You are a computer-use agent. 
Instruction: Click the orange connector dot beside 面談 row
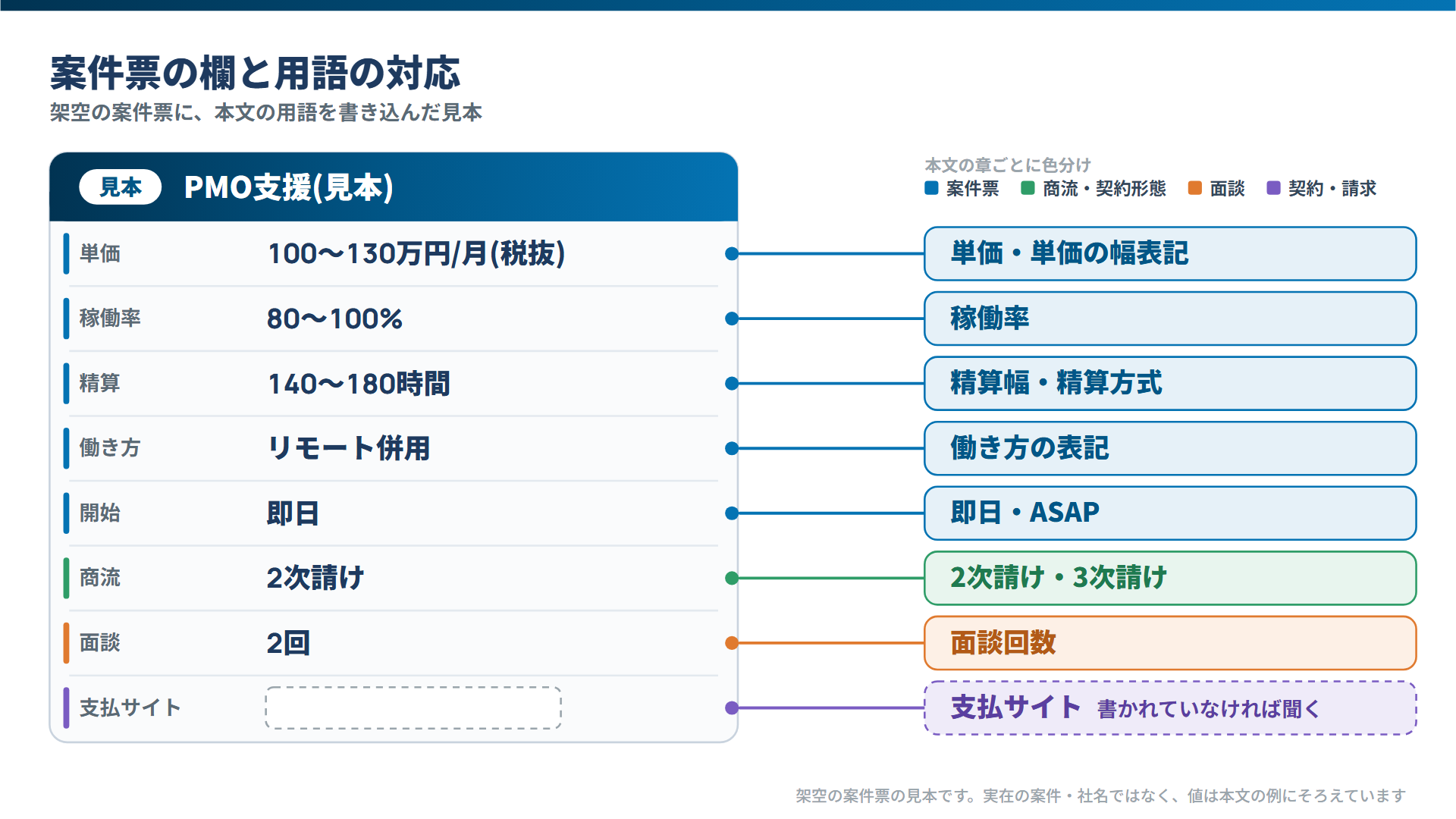tap(732, 643)
